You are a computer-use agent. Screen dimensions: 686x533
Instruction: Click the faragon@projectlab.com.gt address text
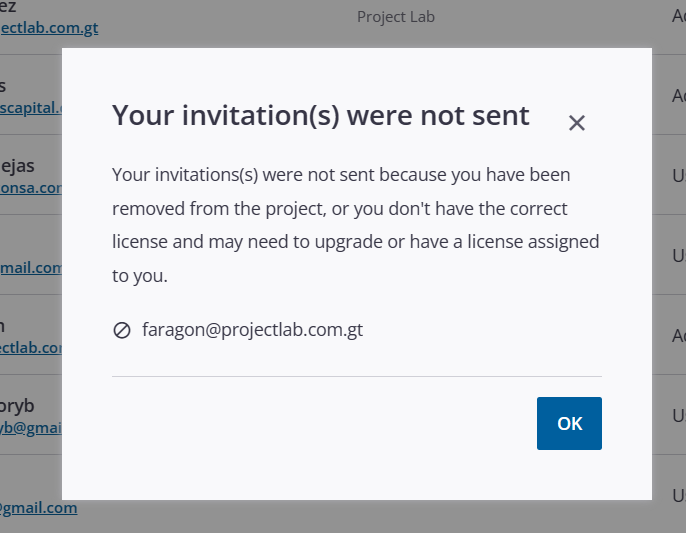[252, 329]
